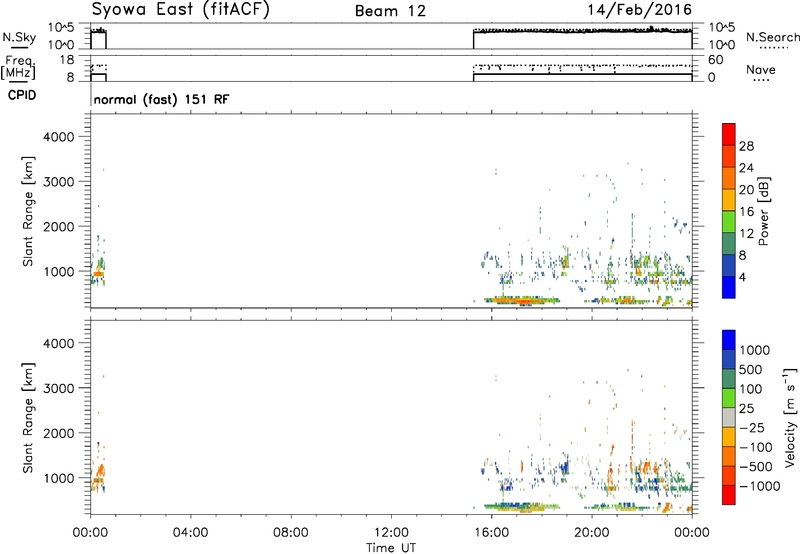Select the Slant Range label of velocity panel

tap(28, 418)
